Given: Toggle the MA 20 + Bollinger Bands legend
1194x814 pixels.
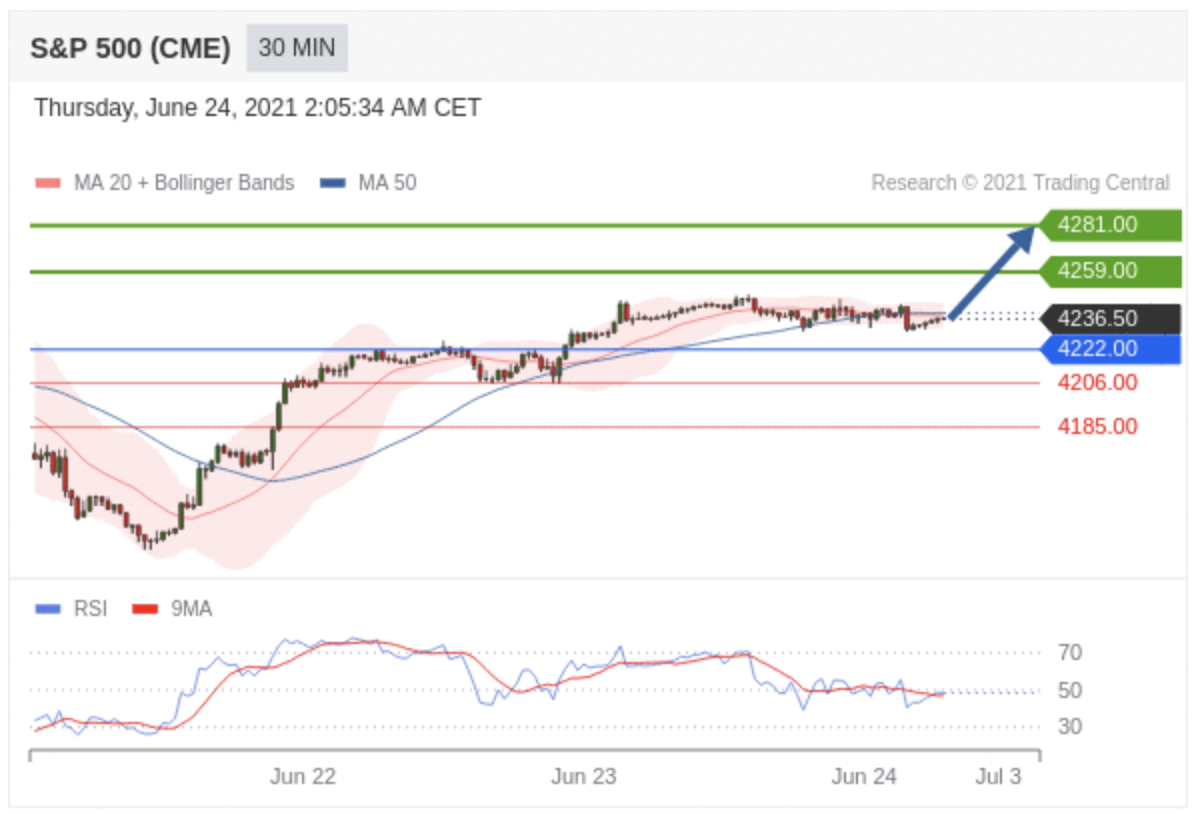Looking at the screenshot, I should [x=183, y=183].
